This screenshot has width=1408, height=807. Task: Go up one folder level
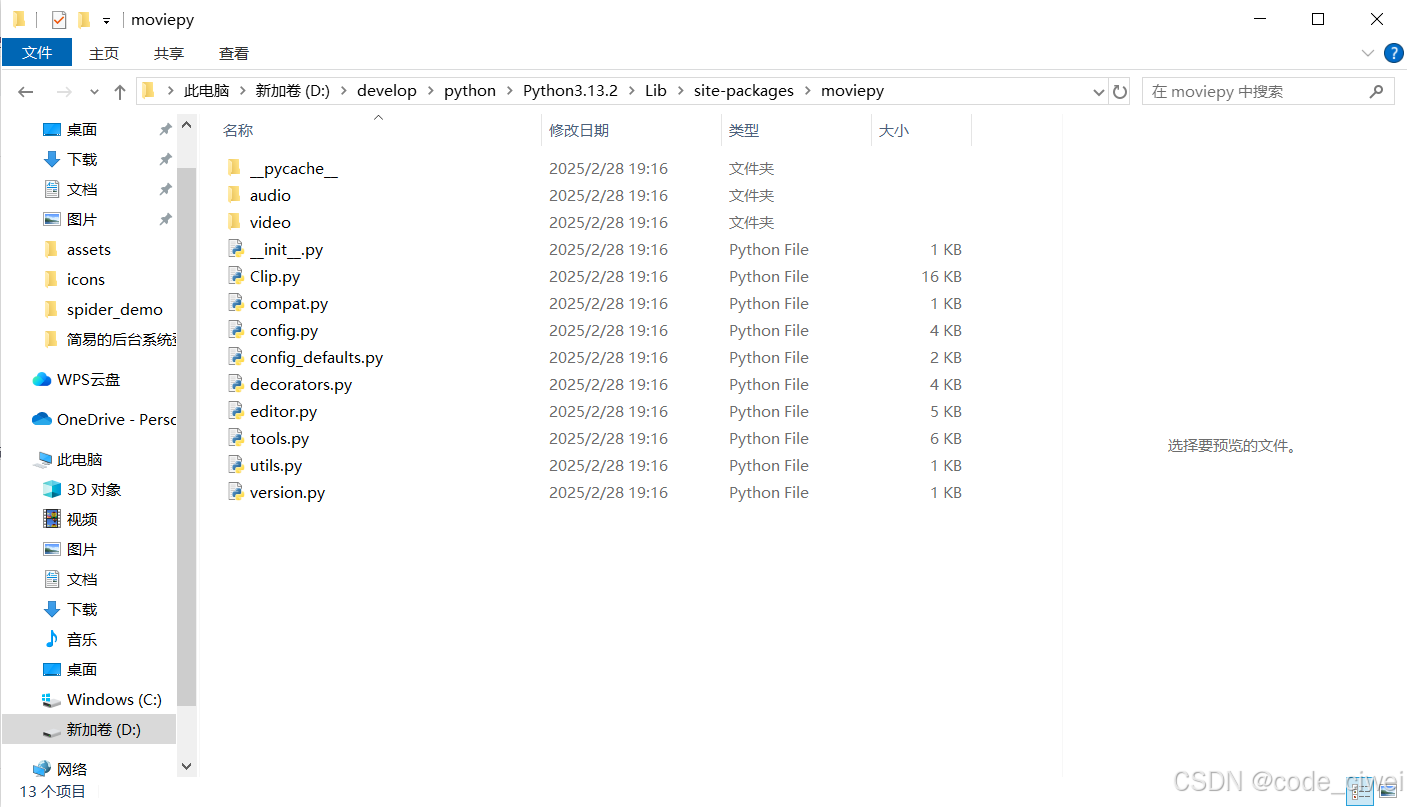point(120,91)
